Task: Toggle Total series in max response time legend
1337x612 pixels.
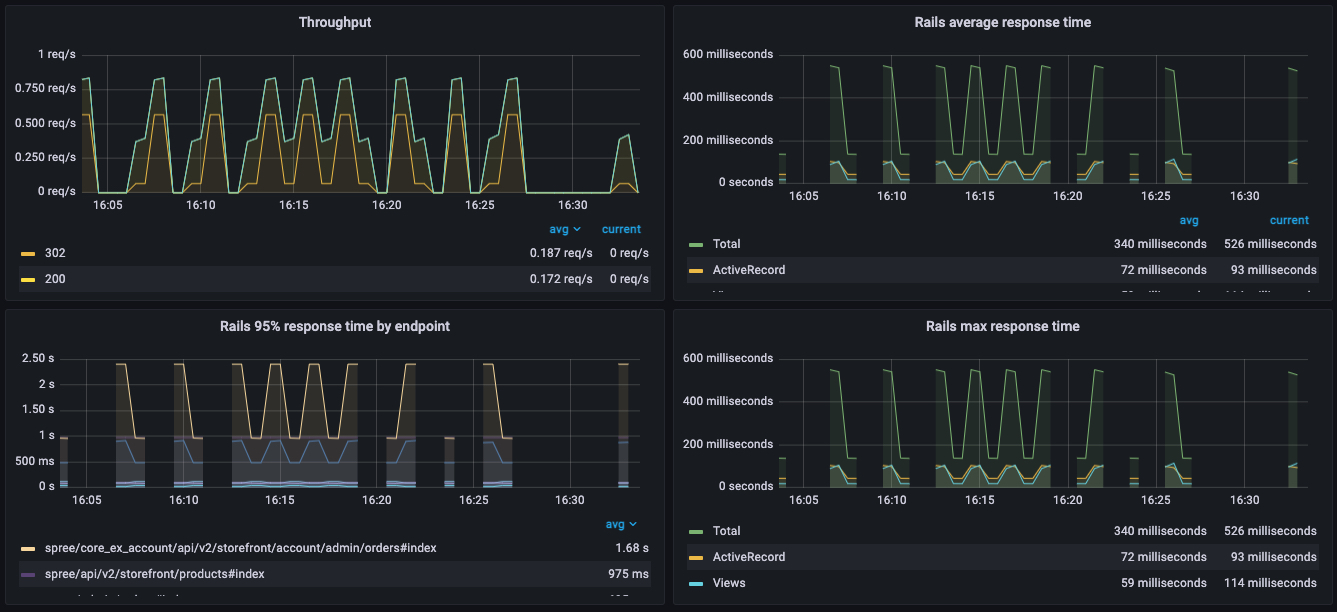Action: [726, 531]
